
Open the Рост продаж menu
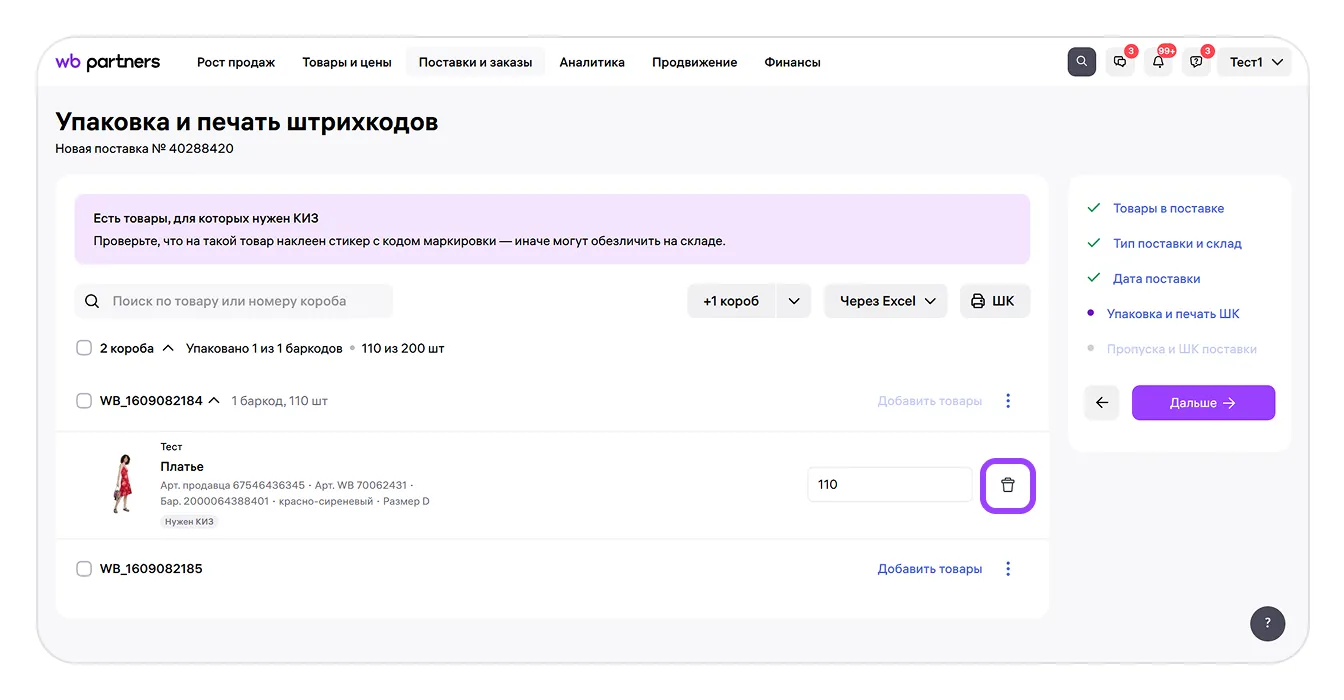[x=236, y=62]
